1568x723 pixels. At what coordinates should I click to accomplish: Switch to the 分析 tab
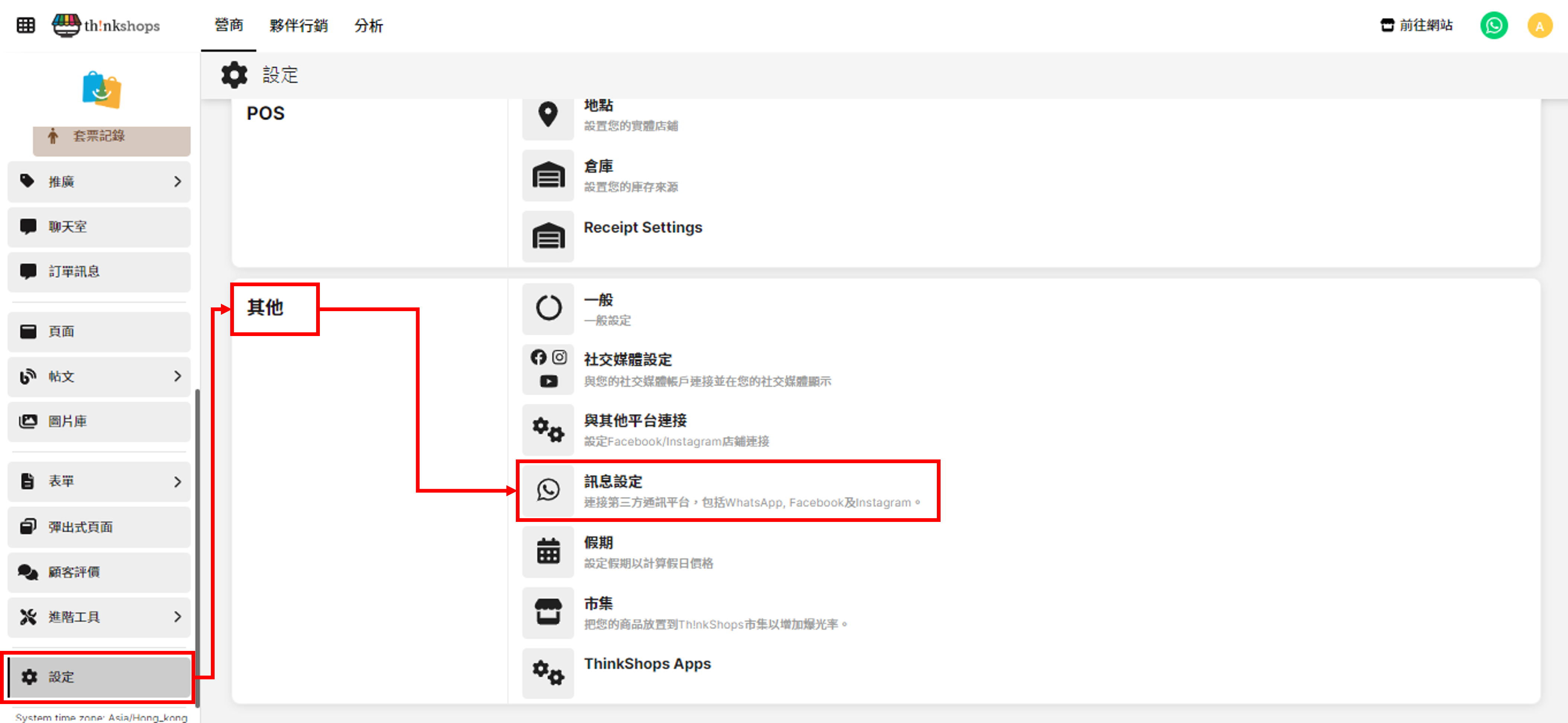[x=368, y=26]
